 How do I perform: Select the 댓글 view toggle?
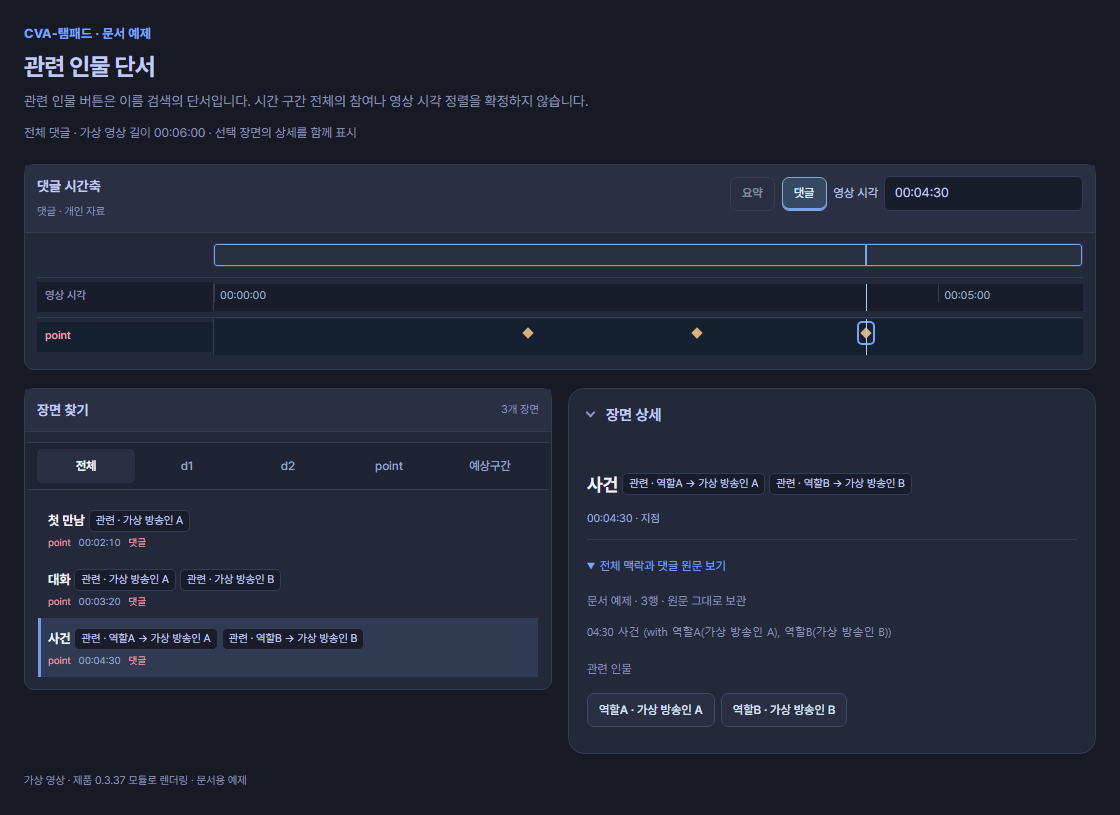tap(804, 193)
